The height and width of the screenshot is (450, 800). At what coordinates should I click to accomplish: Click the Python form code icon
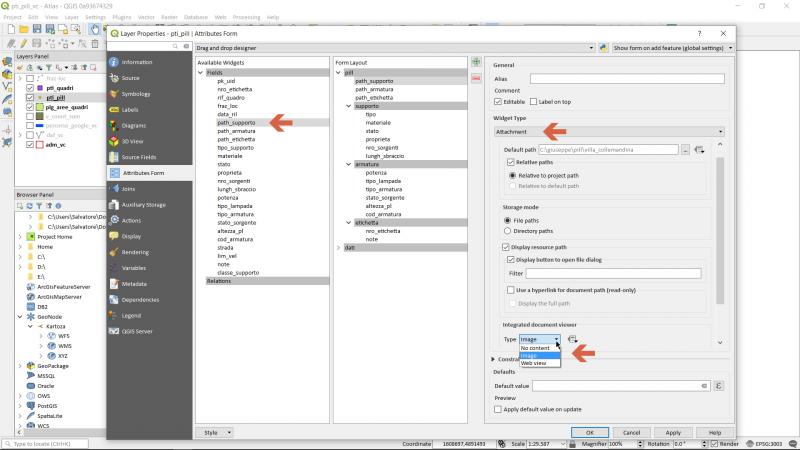tap(603, 47)
